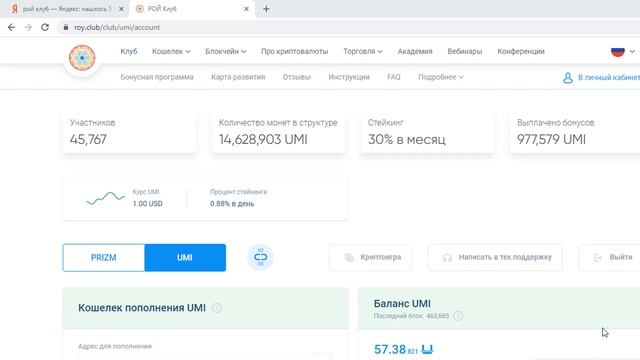Image resolution: width=640 pixels, height=360 pixels.
Task: Click the 14,628,903 UMI coin count
Action: tap(263, 140)
